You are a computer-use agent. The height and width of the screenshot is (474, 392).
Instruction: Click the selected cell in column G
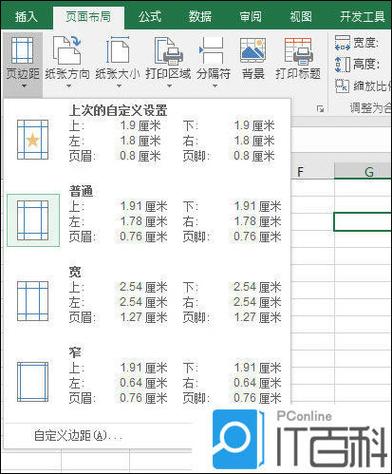coord(363,222)
